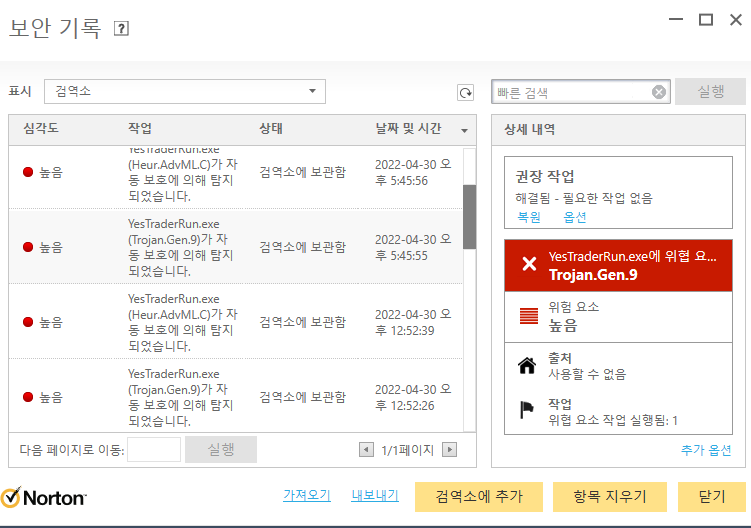Click the Norton logo
The height and width of the screenshot is (528, 751).
click(44, 497)
